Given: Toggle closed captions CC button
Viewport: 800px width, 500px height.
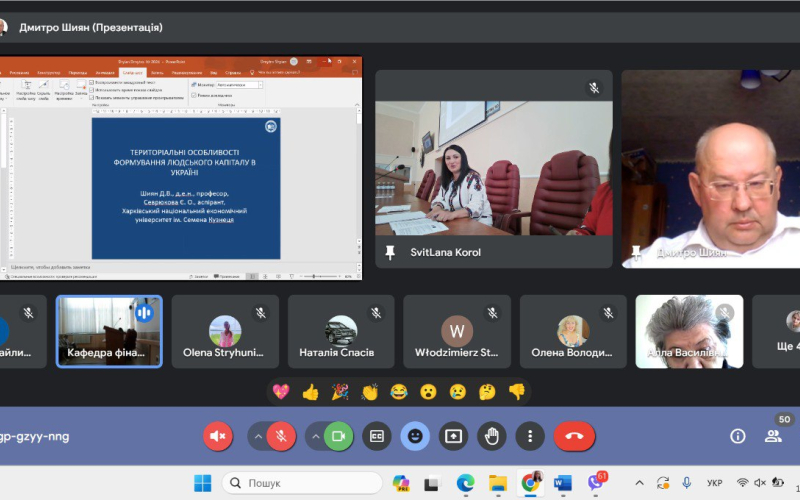Looking at the screenshot, I should click(377, 436).
